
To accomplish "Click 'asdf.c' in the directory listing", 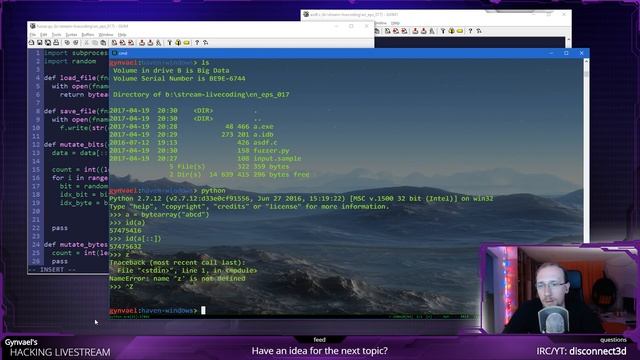I will pyautogui.click(x=265, y=142).
